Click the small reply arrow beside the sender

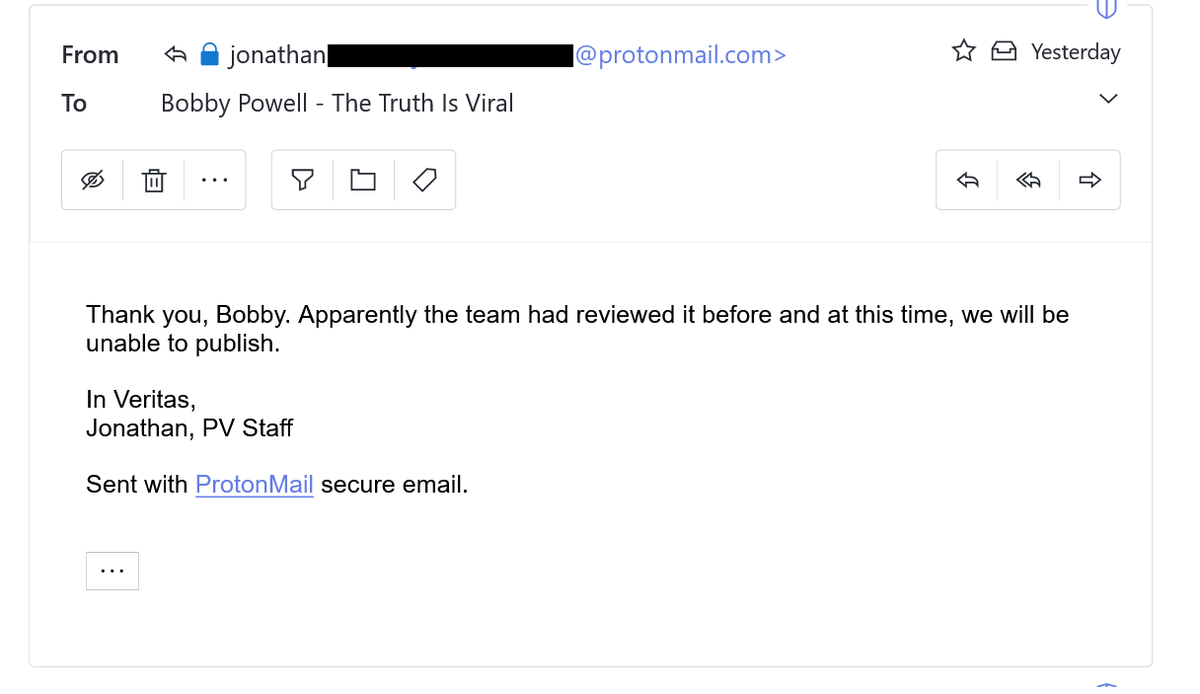[x=176, y=54]
